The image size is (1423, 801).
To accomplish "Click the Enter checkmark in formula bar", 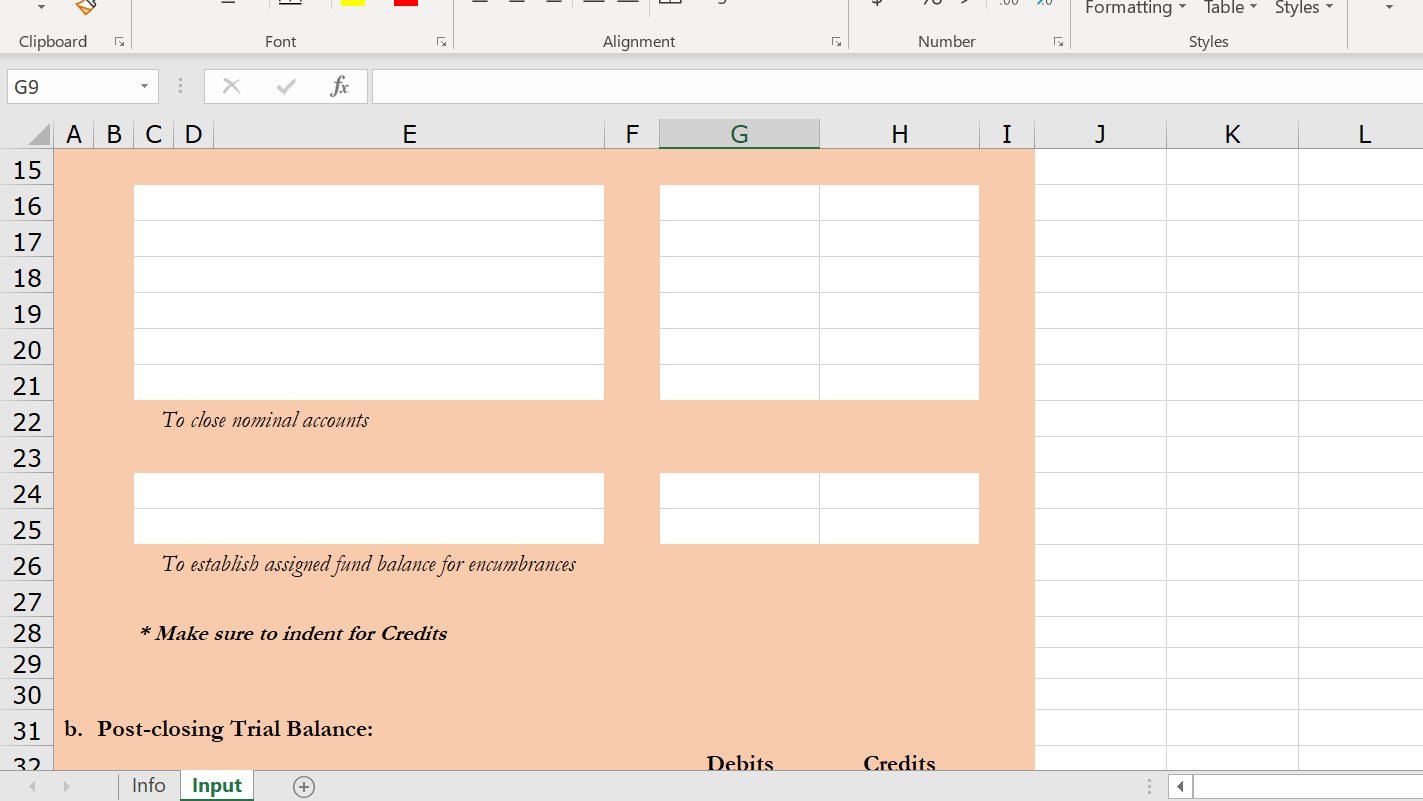I will pos(286,87).
